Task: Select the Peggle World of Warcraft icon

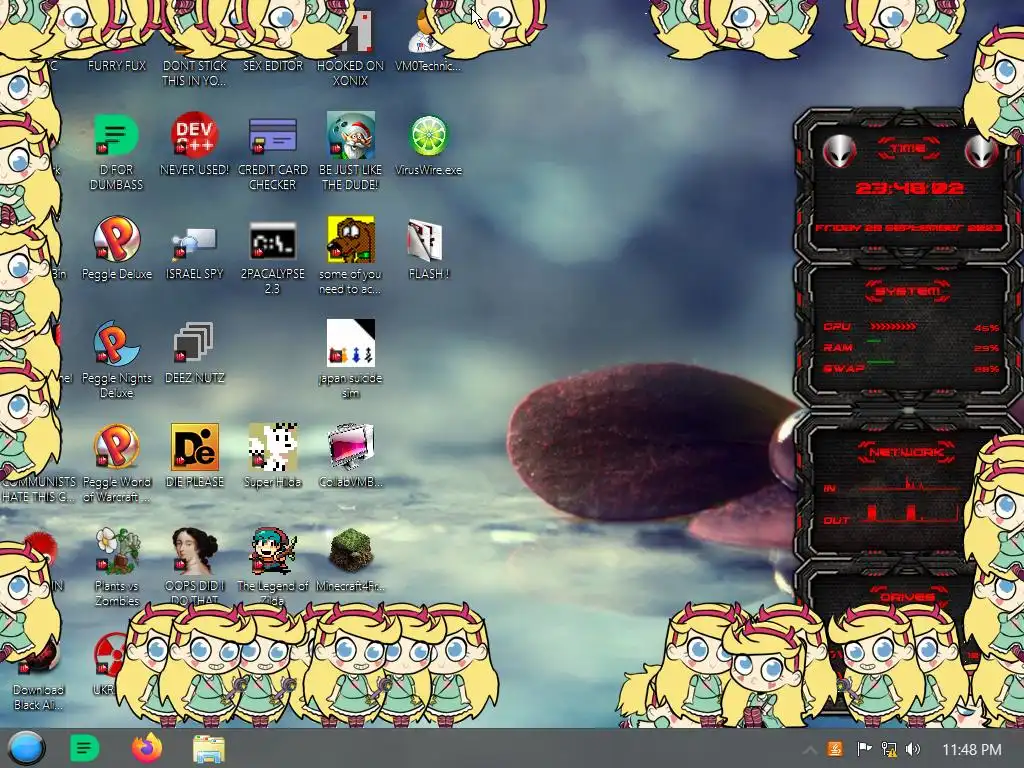Action: [116, 447]
